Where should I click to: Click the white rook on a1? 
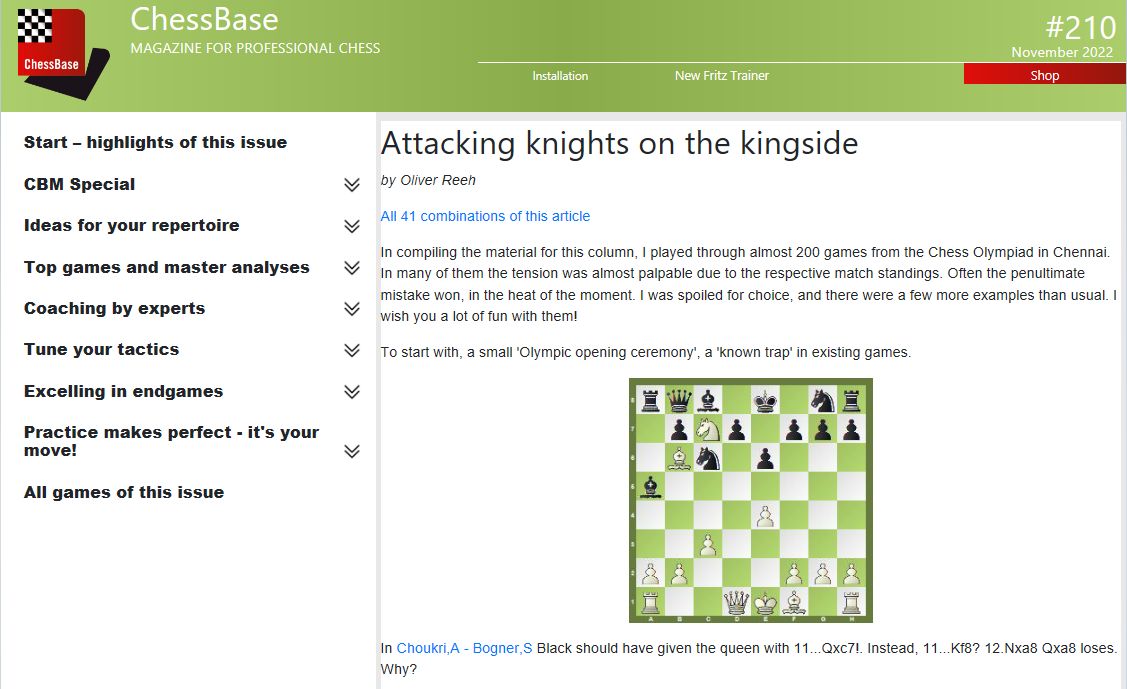[650, 601]
